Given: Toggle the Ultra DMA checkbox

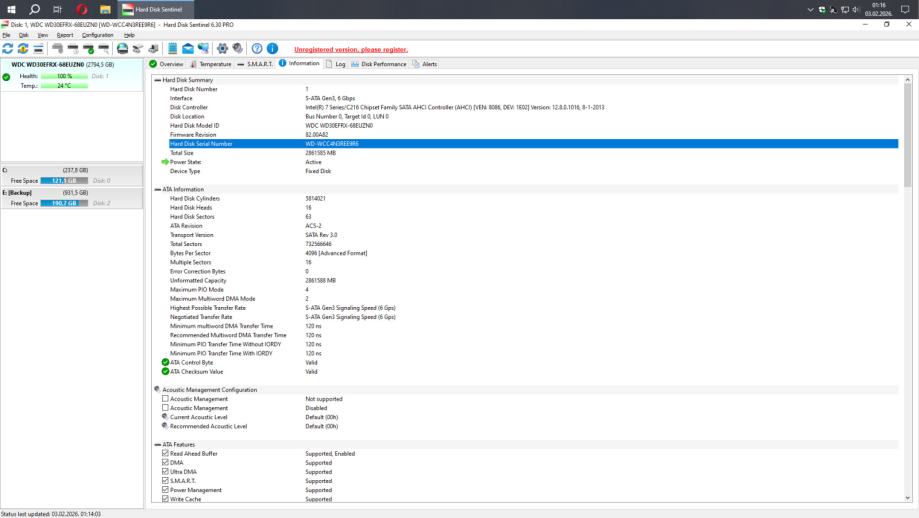Looking at the screenshot, I should tap(165, 471).
